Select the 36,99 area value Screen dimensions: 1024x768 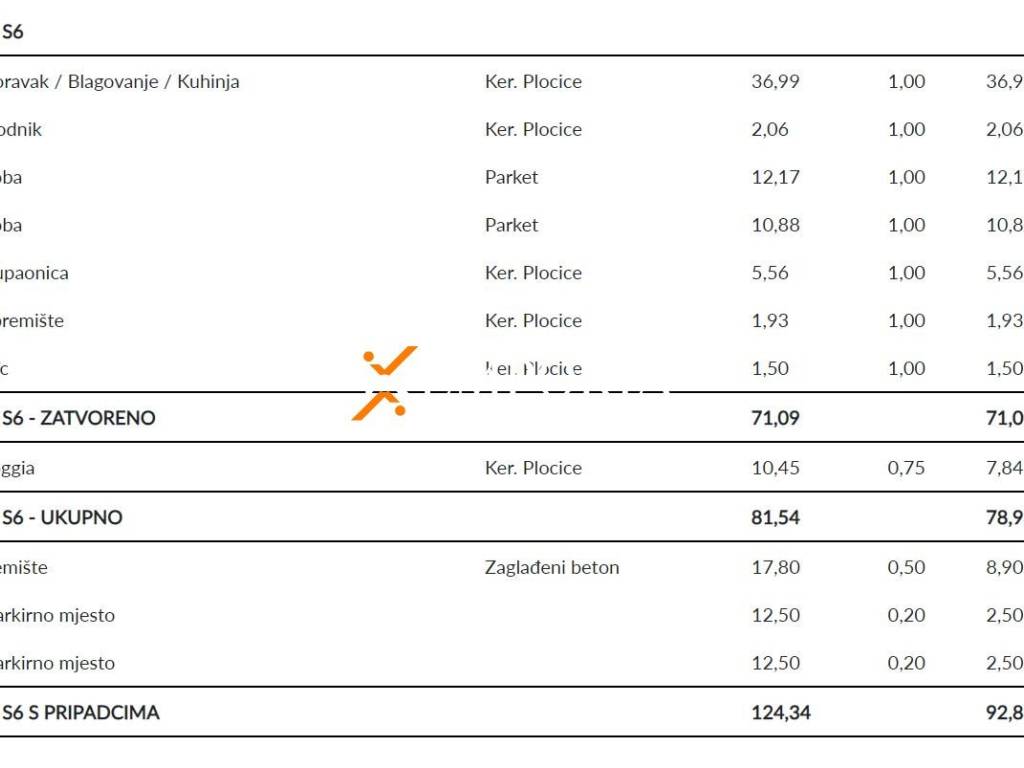775,81
